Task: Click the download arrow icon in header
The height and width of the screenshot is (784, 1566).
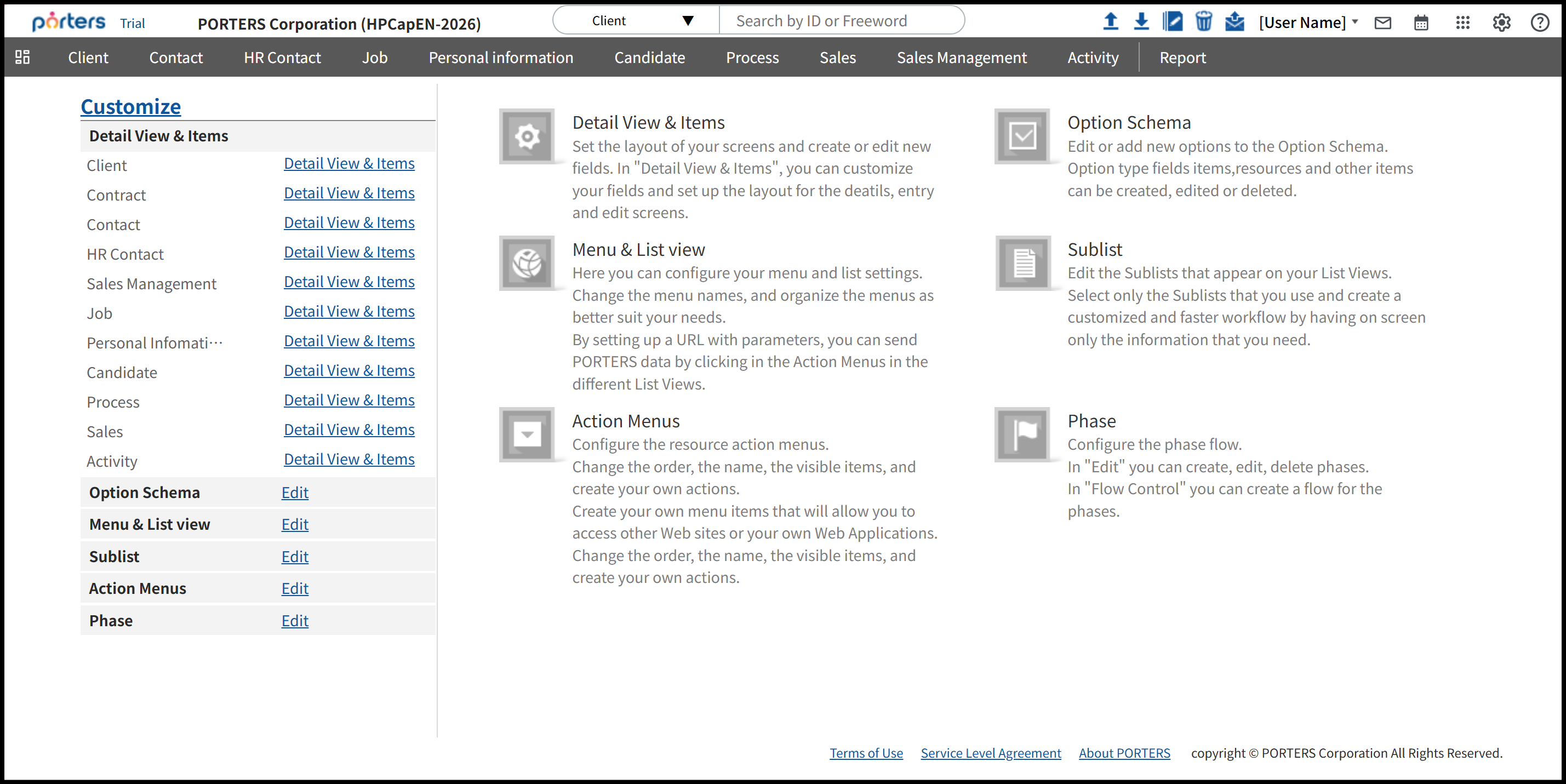Action: coord(1141,21)
